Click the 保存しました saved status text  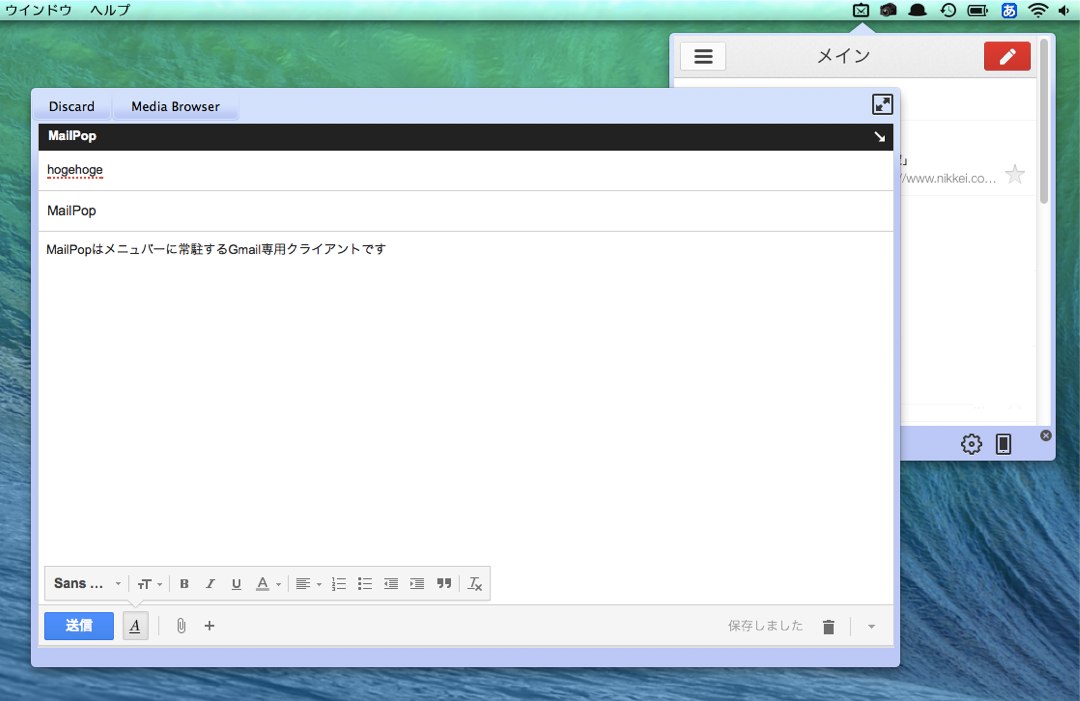pos(765,626)
